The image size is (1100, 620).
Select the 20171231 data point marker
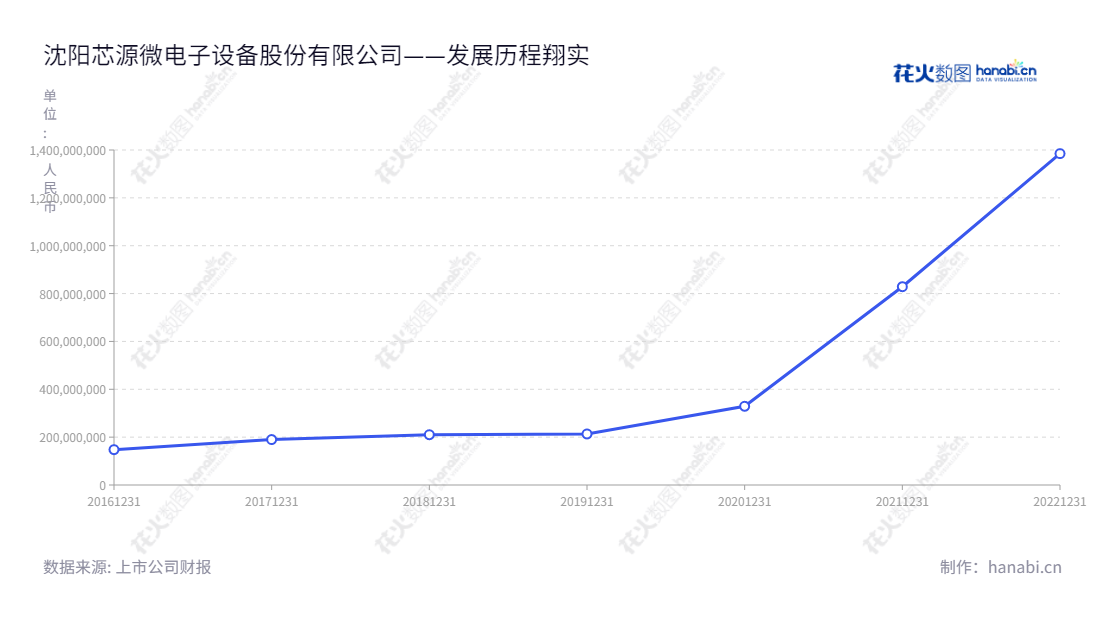coord(271,439)
